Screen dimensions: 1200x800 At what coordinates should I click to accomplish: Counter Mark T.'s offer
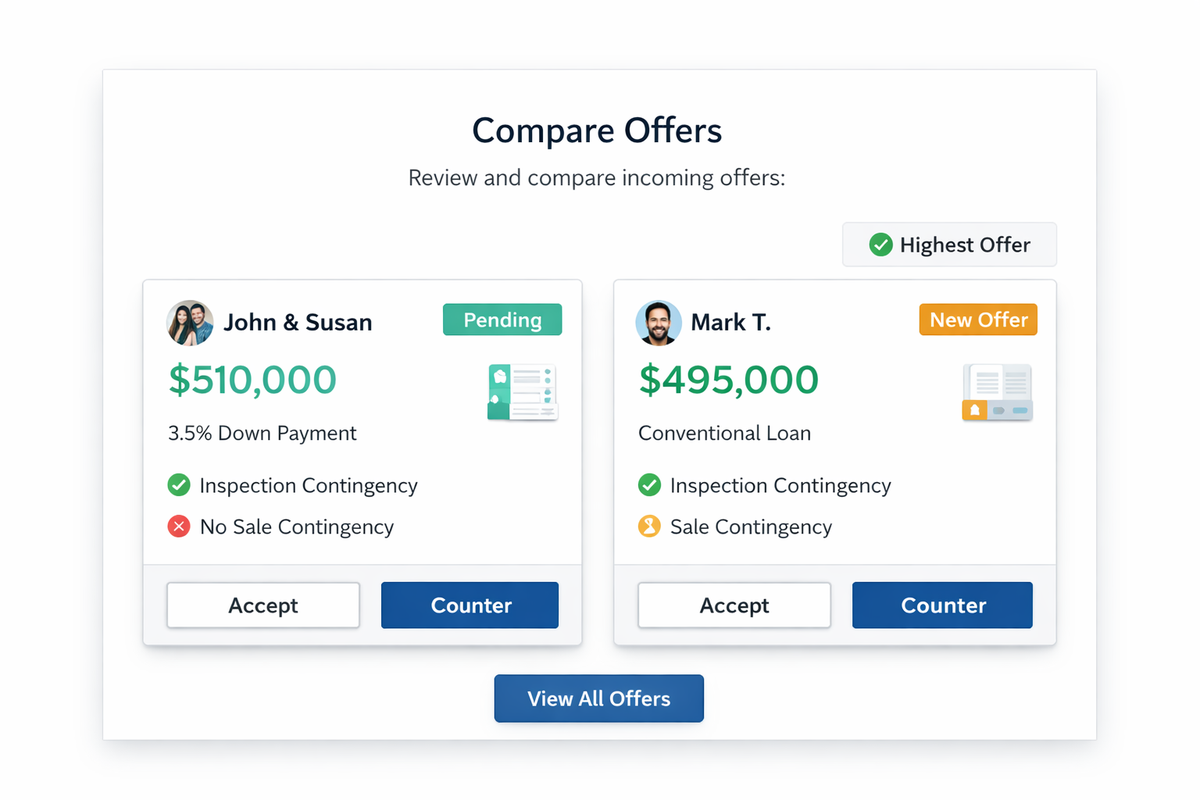coord(941,605)
